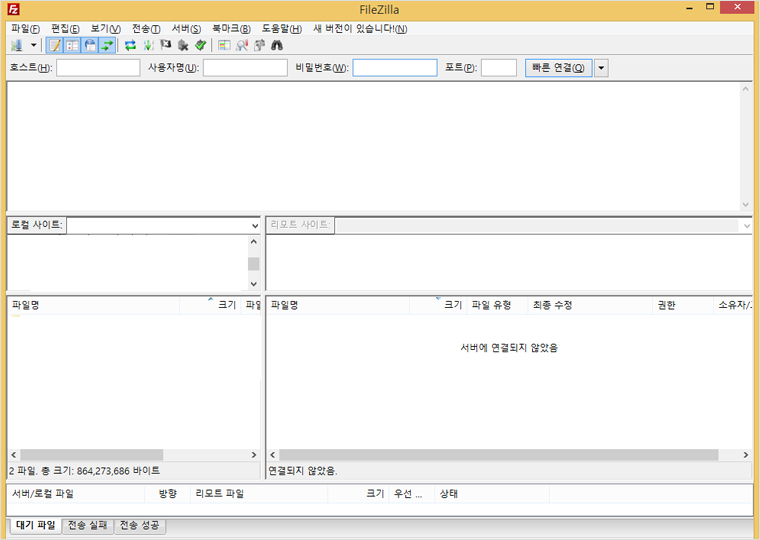Click the process queue toolbar icon
The height and width of the screenshot is (540, 760).
click(148, 45)
